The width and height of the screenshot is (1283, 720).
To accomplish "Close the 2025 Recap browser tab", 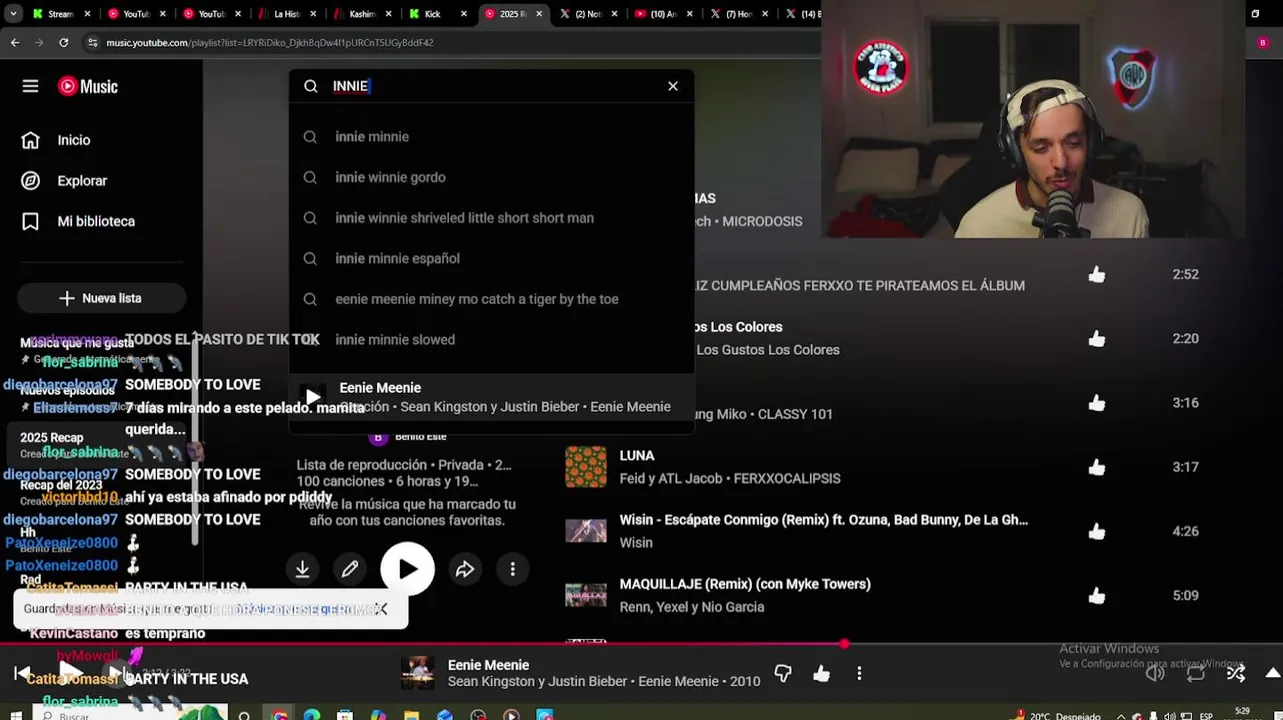I will (540, 14).
